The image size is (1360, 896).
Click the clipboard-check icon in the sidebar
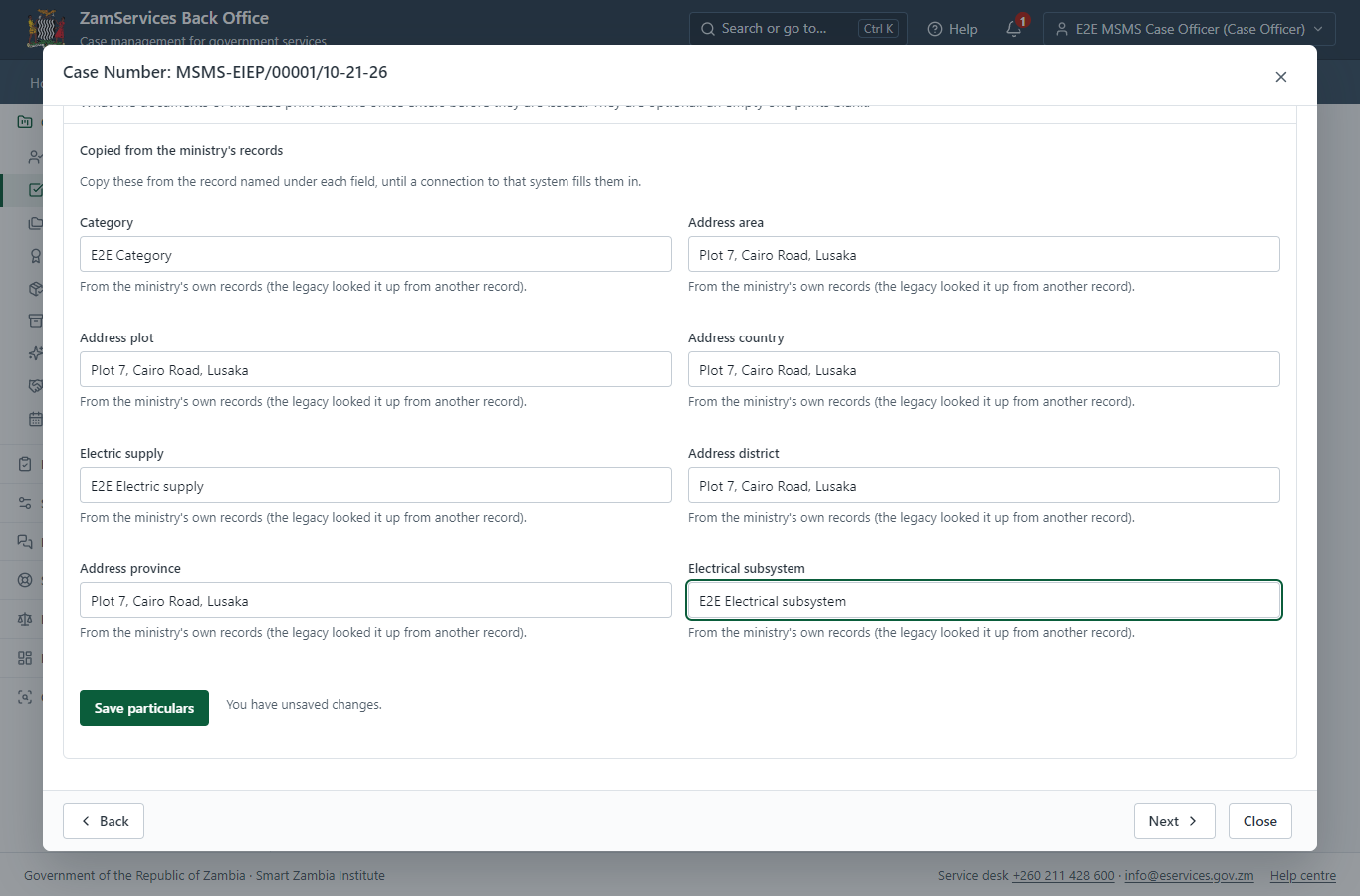[25, 464]
